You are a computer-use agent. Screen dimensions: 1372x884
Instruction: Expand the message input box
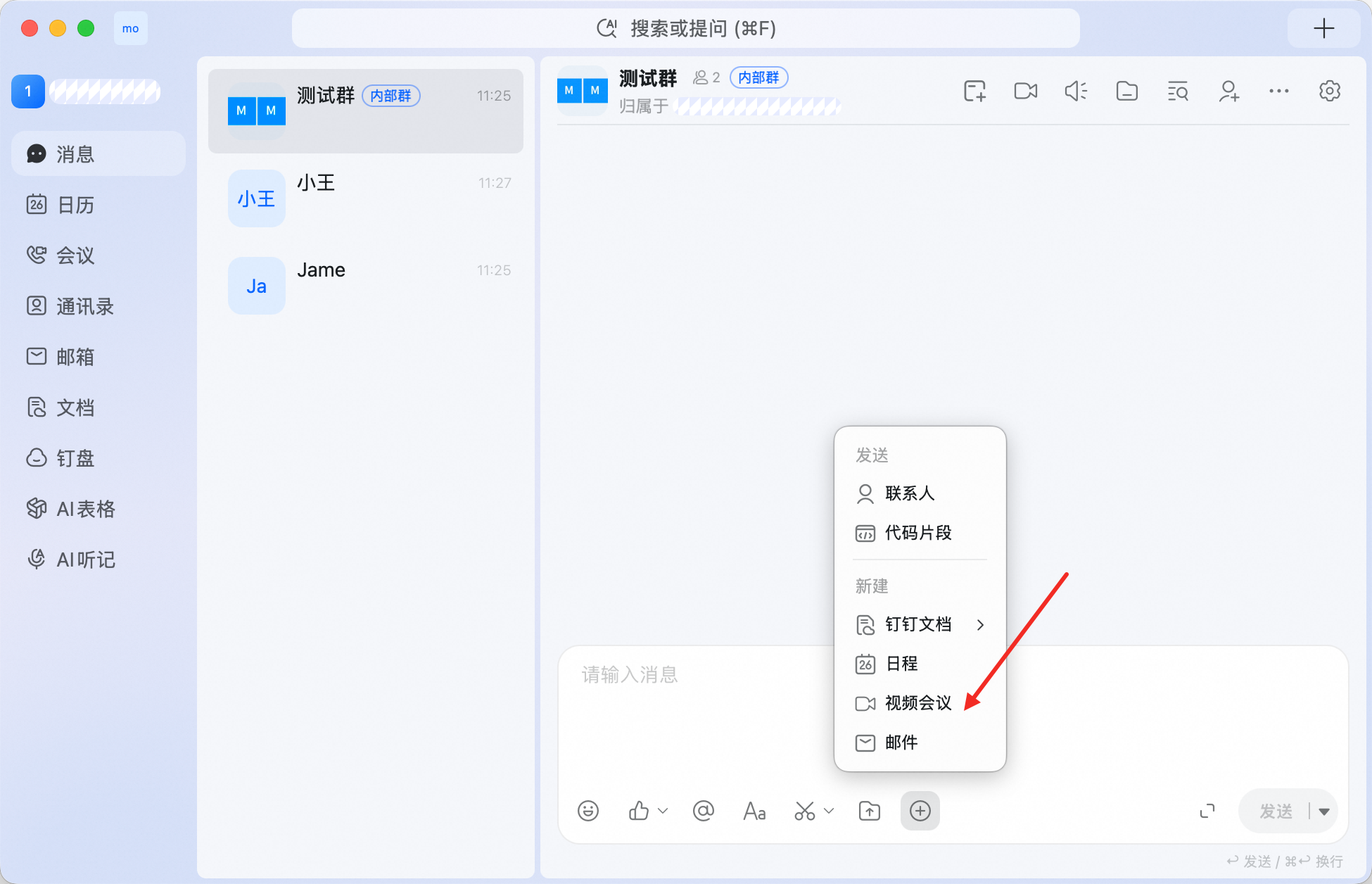tap(1207, 811)
